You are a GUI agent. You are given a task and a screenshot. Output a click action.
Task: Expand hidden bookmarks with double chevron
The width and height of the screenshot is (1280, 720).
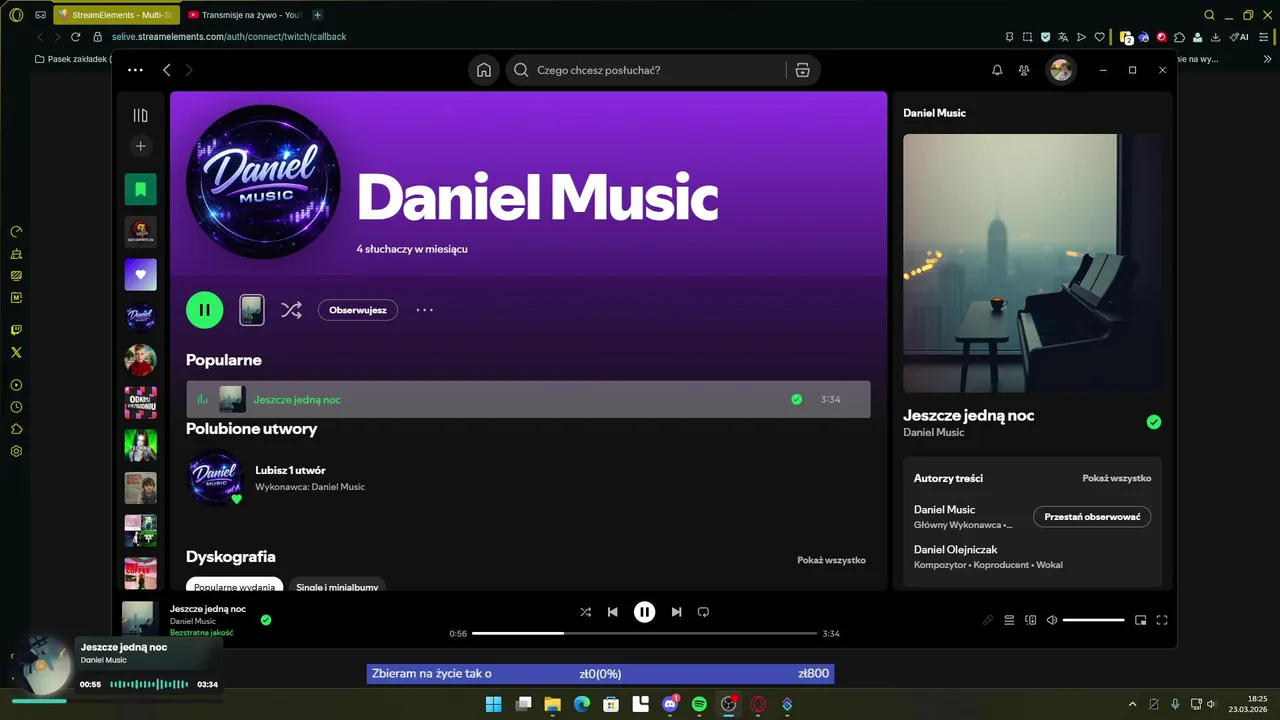point(1268,59)
